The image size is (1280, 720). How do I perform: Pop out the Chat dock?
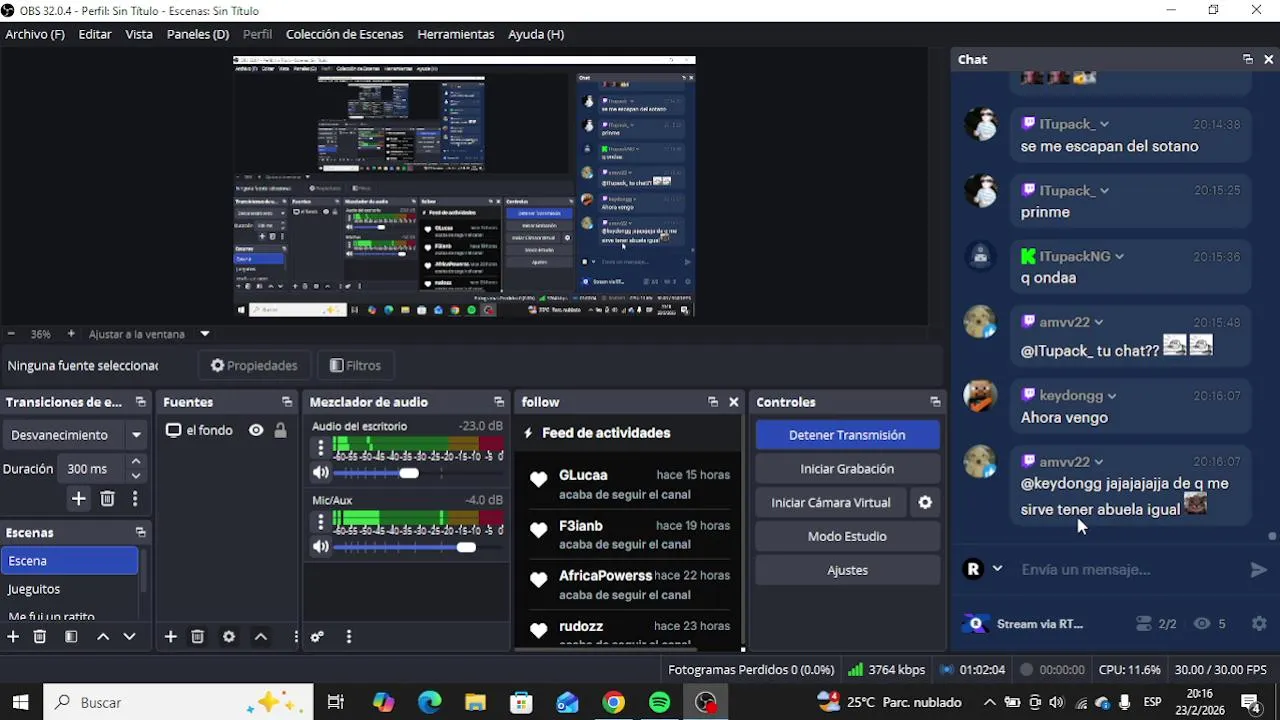pos(1248,60)
